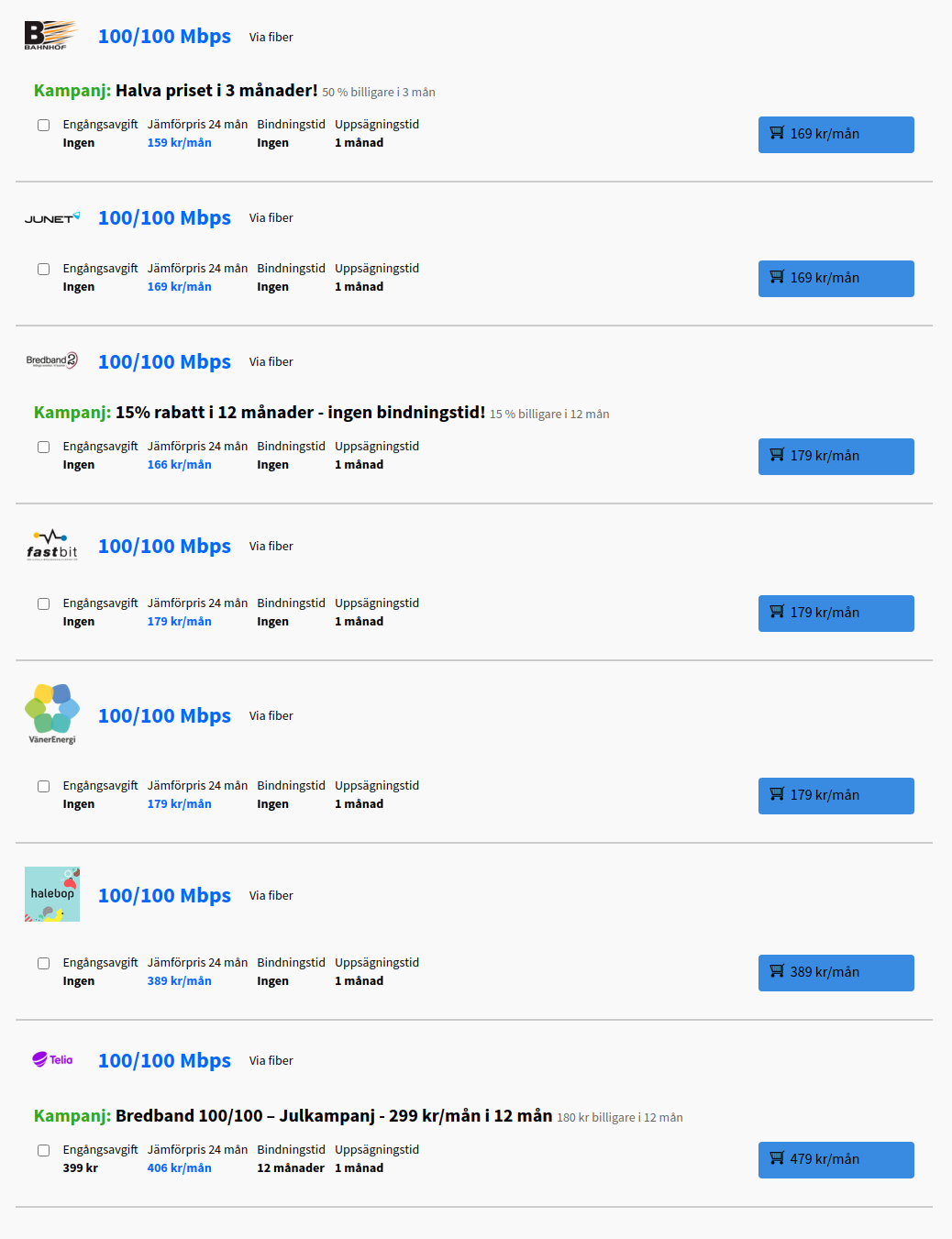The height and width of the screenshot is (1239, 952).
Task: Tick the Junet offer compare checkbox
Action: point(43,269)
